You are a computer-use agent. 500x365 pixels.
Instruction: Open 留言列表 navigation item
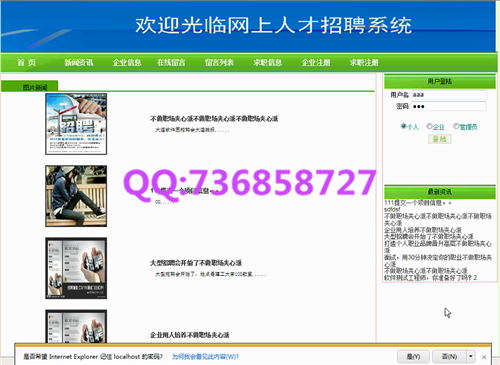[x=219, y=63]
